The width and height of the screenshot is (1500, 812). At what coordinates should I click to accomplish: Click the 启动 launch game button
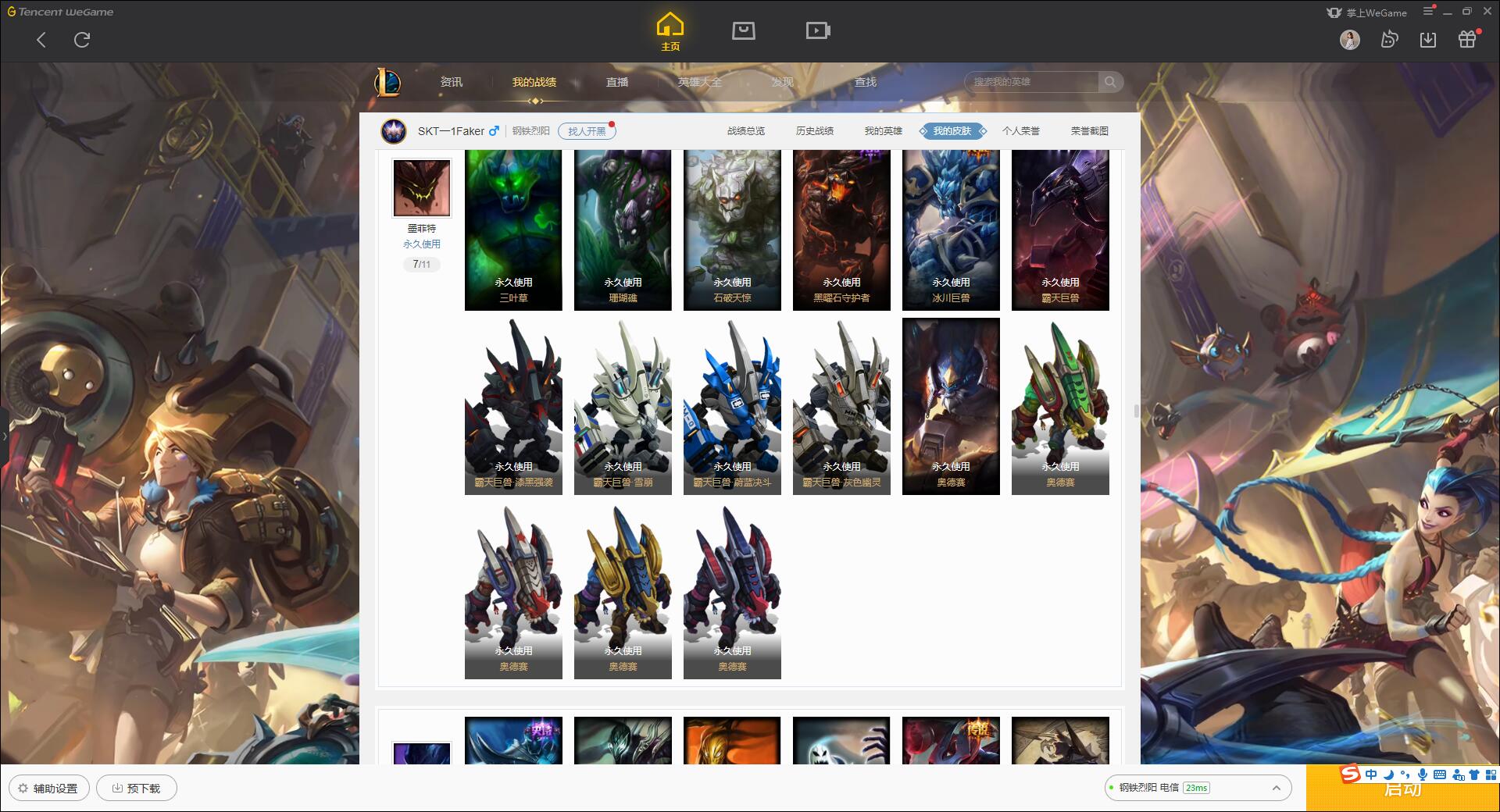tap(1402, 789)
